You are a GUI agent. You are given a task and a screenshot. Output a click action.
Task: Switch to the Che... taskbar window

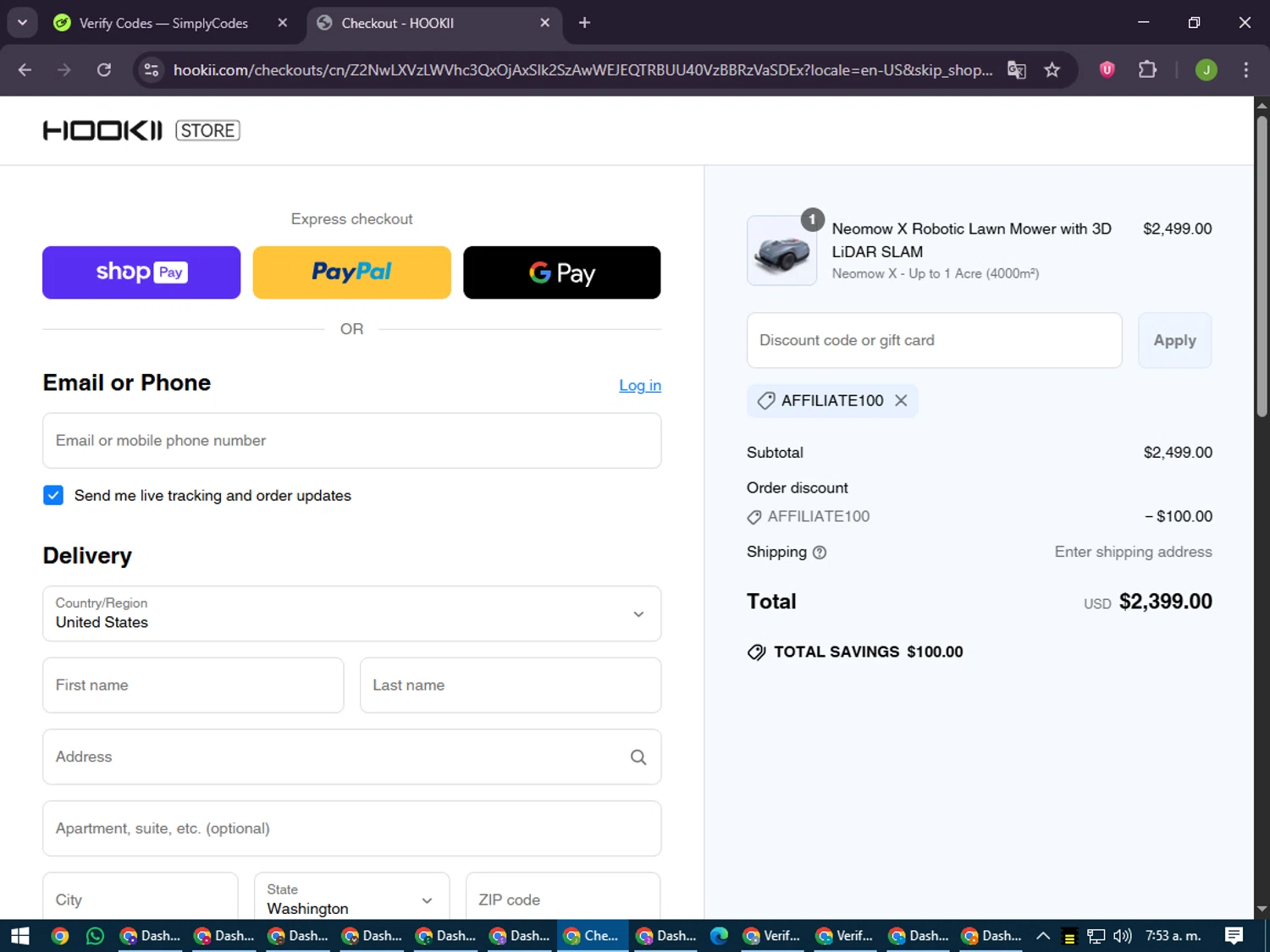click(x=592, y=936)
